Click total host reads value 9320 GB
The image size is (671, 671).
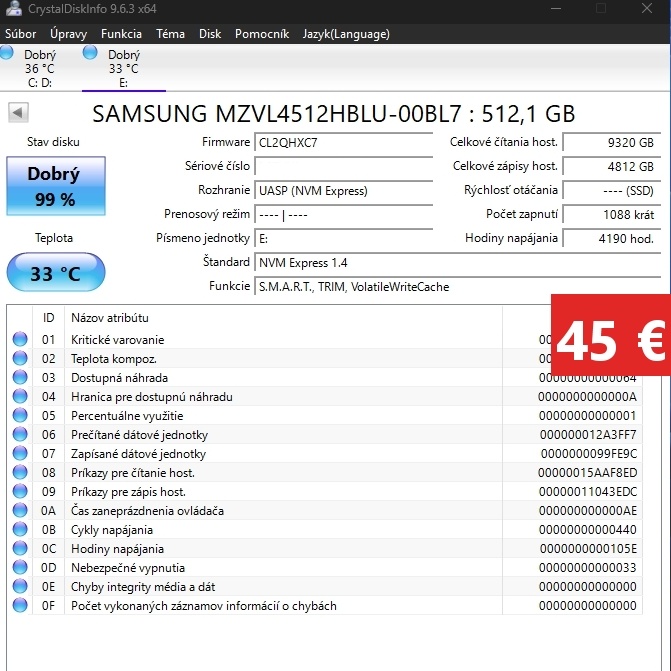point(612,143)
